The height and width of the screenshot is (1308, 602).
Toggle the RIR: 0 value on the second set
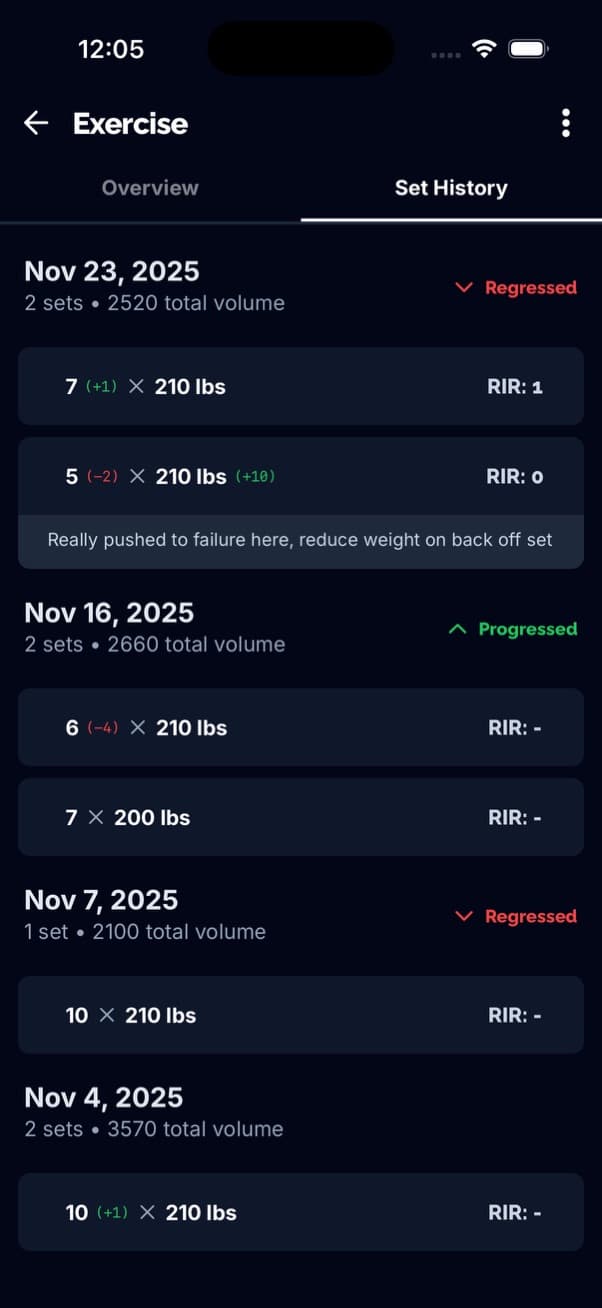pos(516,476)
